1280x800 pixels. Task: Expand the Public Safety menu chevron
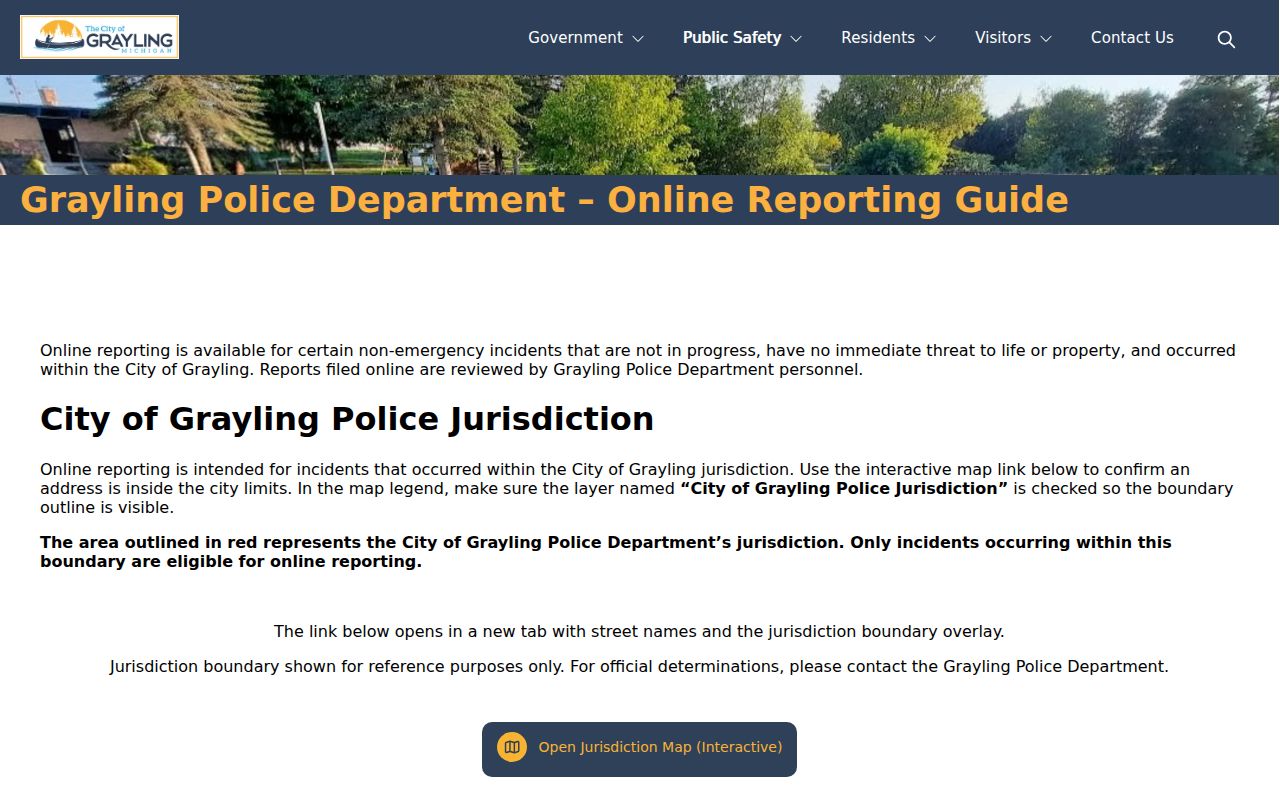click(796, 38)
